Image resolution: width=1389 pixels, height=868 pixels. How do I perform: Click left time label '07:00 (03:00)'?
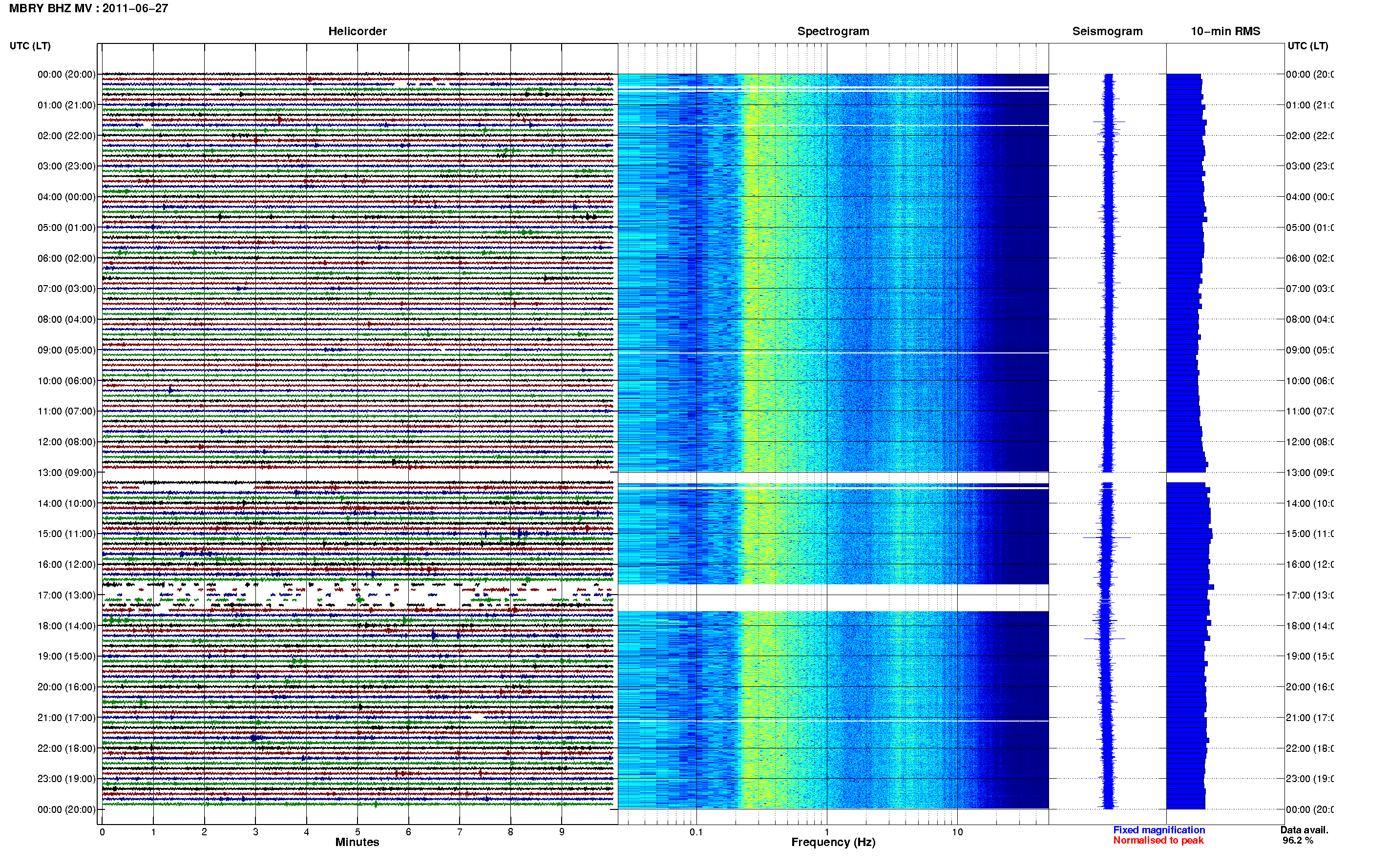[x=66, y=288]
